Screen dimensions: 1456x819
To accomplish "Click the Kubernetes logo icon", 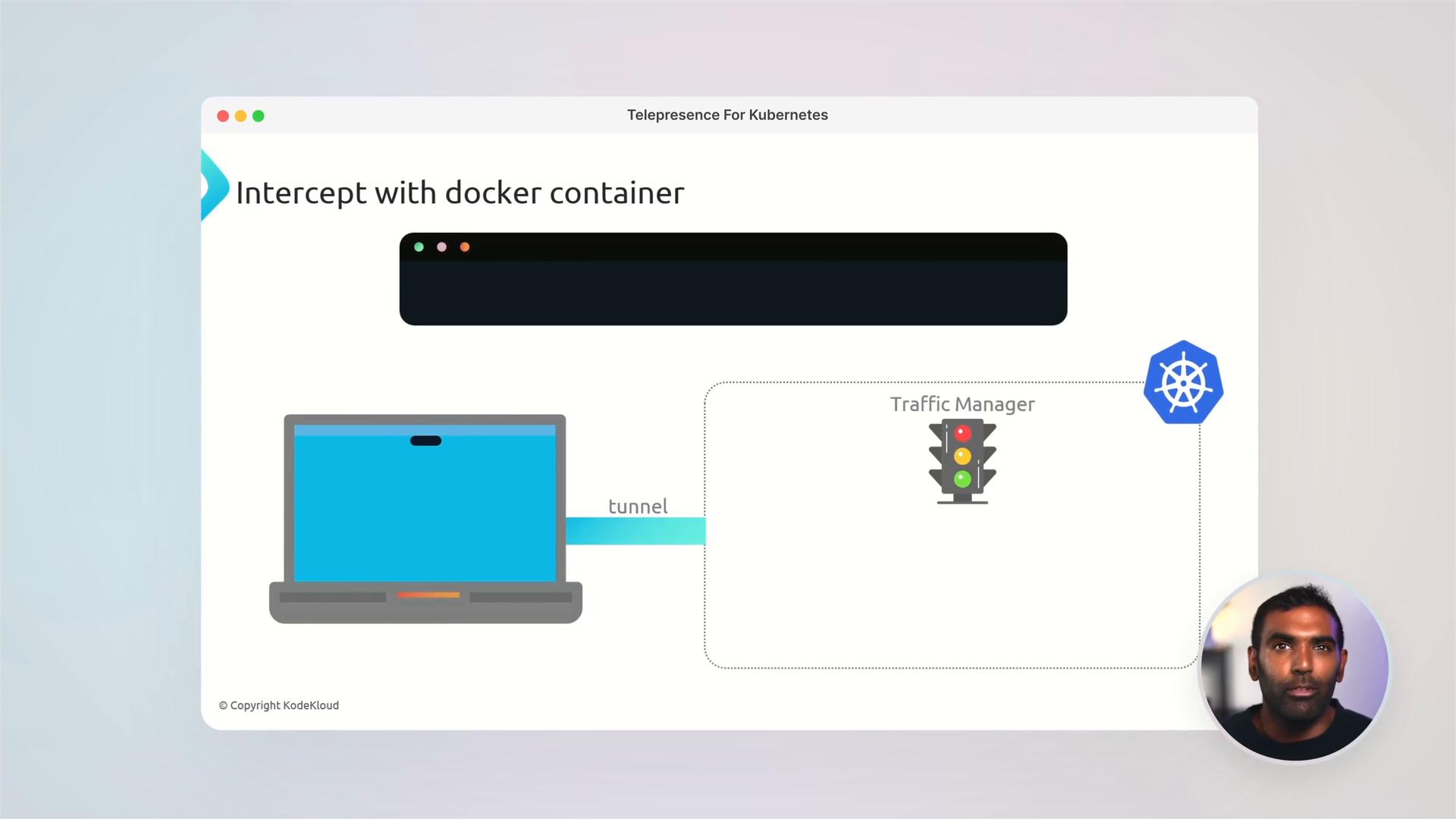I will click(1183, 382).
